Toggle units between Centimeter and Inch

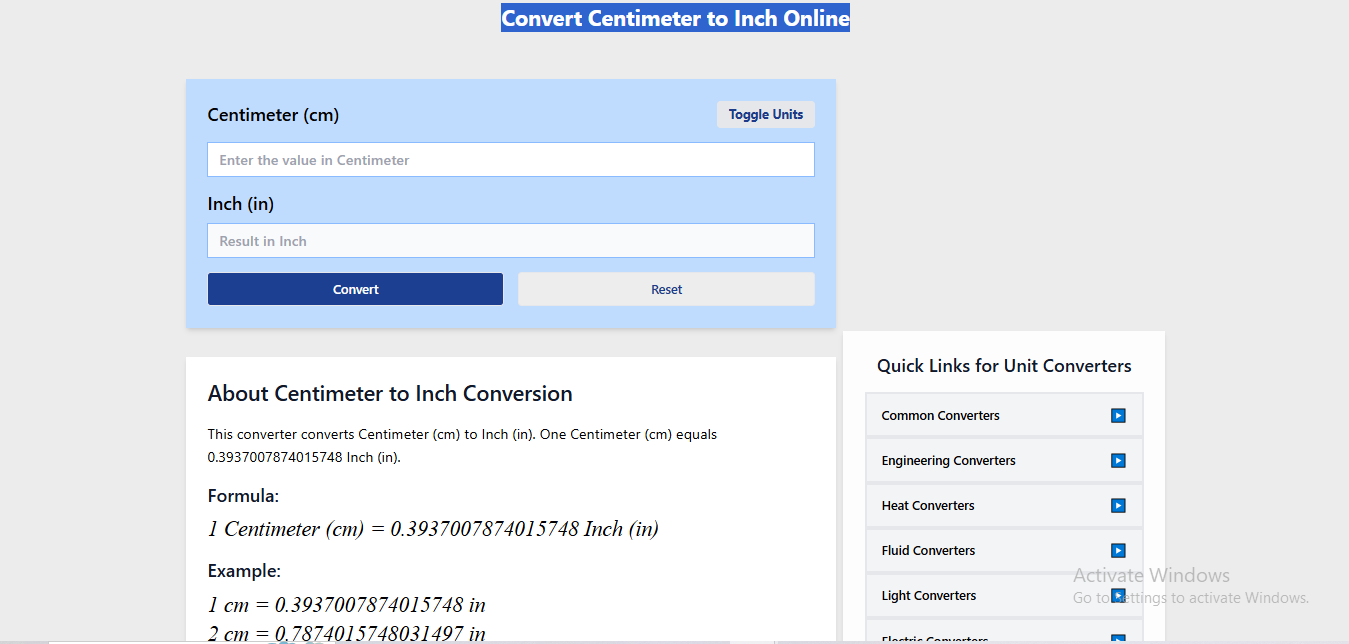point(766,114)
